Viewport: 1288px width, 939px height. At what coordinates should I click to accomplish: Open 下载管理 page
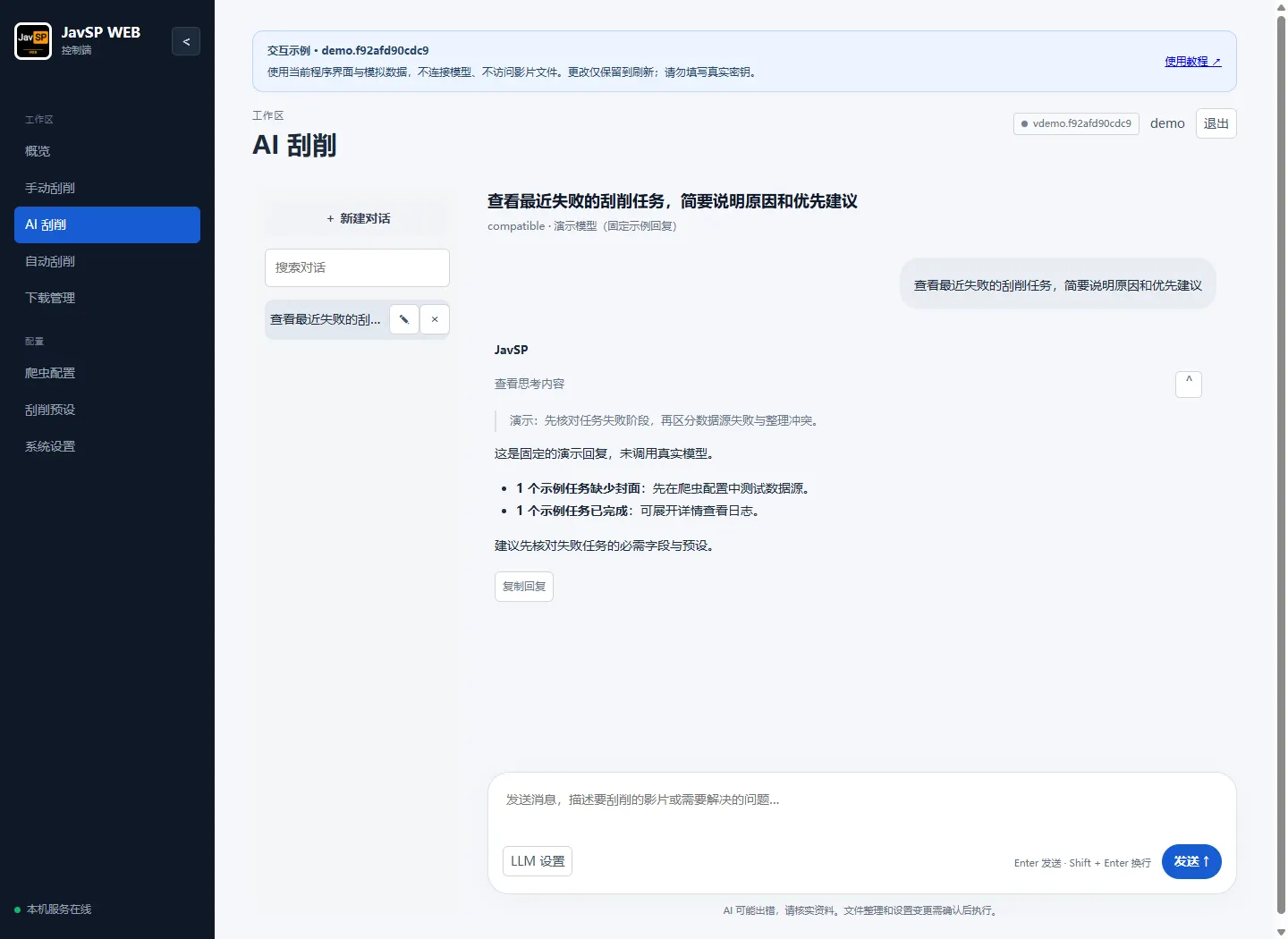(x=107, y=298)
